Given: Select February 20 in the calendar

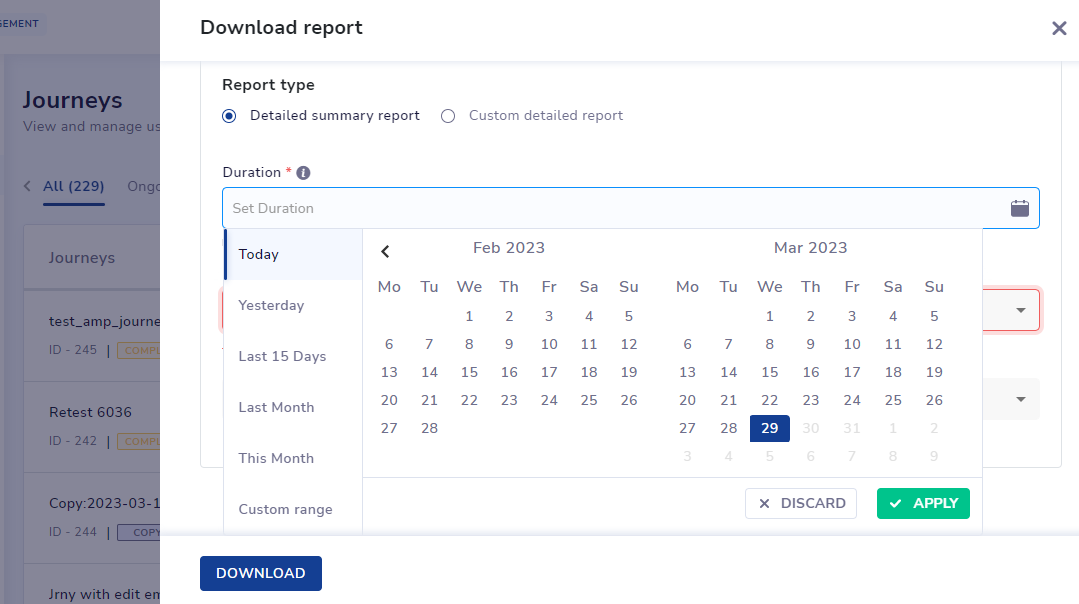Looking at the screenshot, I should tap(389, 400).
